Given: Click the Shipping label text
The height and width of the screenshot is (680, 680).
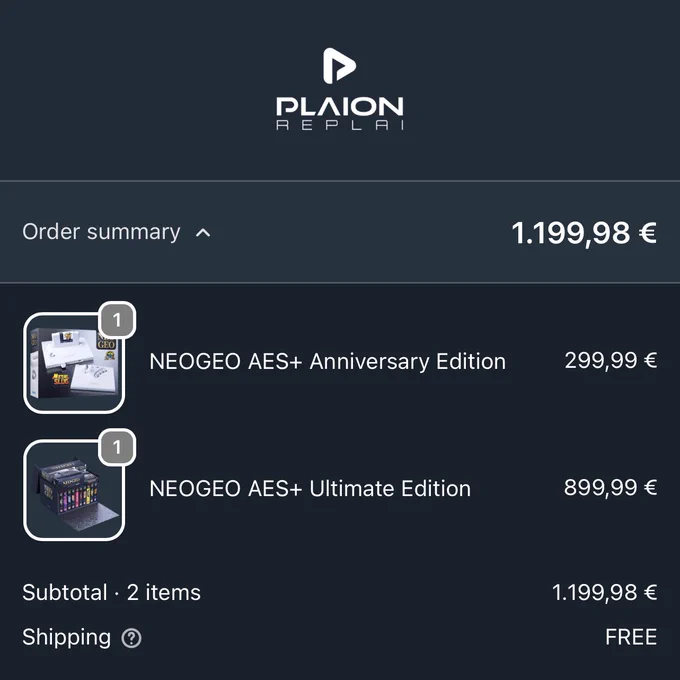Looking at the screenshot, I should click(x=66, y=638).
